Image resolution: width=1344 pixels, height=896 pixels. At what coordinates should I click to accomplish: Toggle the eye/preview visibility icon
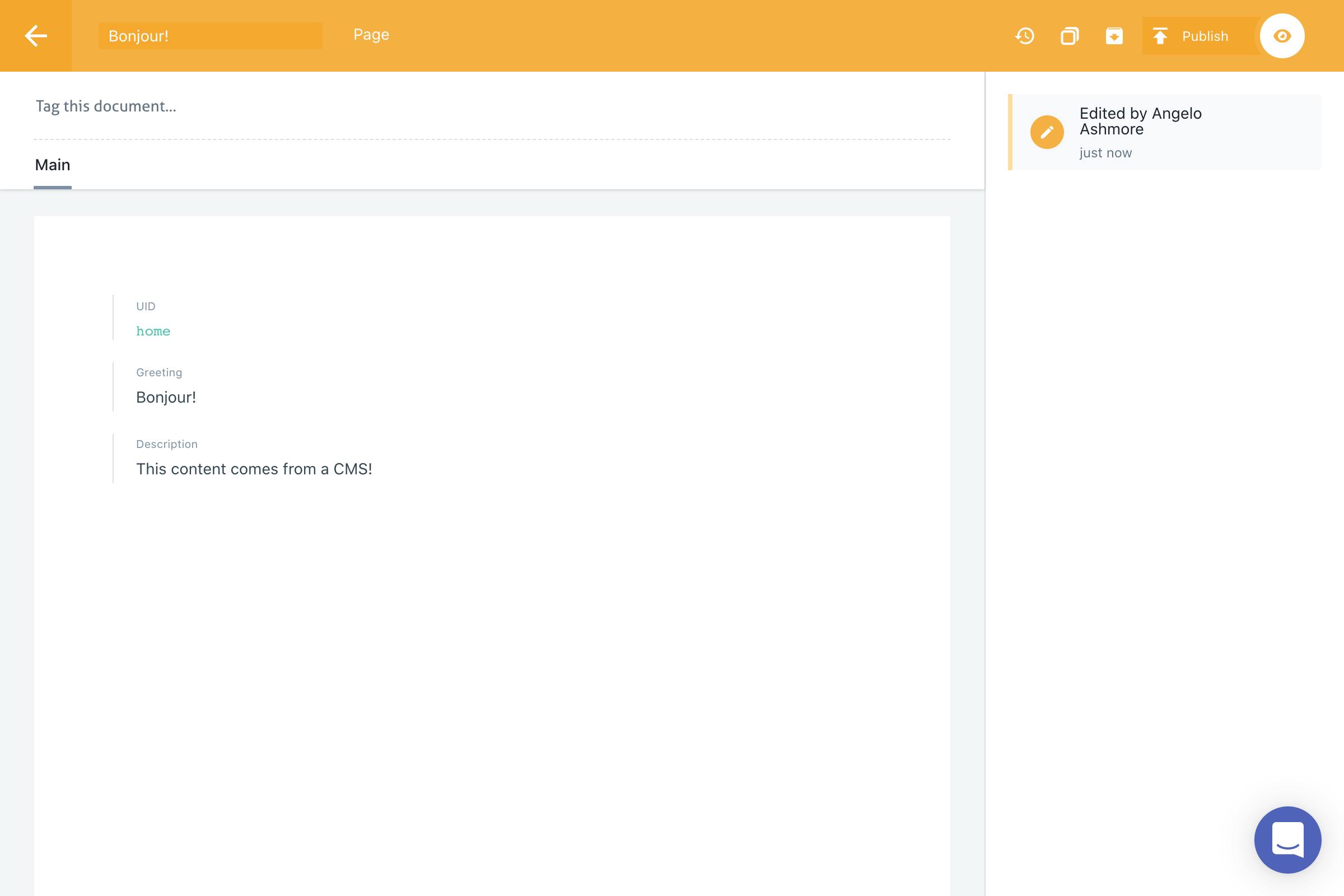tap(1283, 36)
